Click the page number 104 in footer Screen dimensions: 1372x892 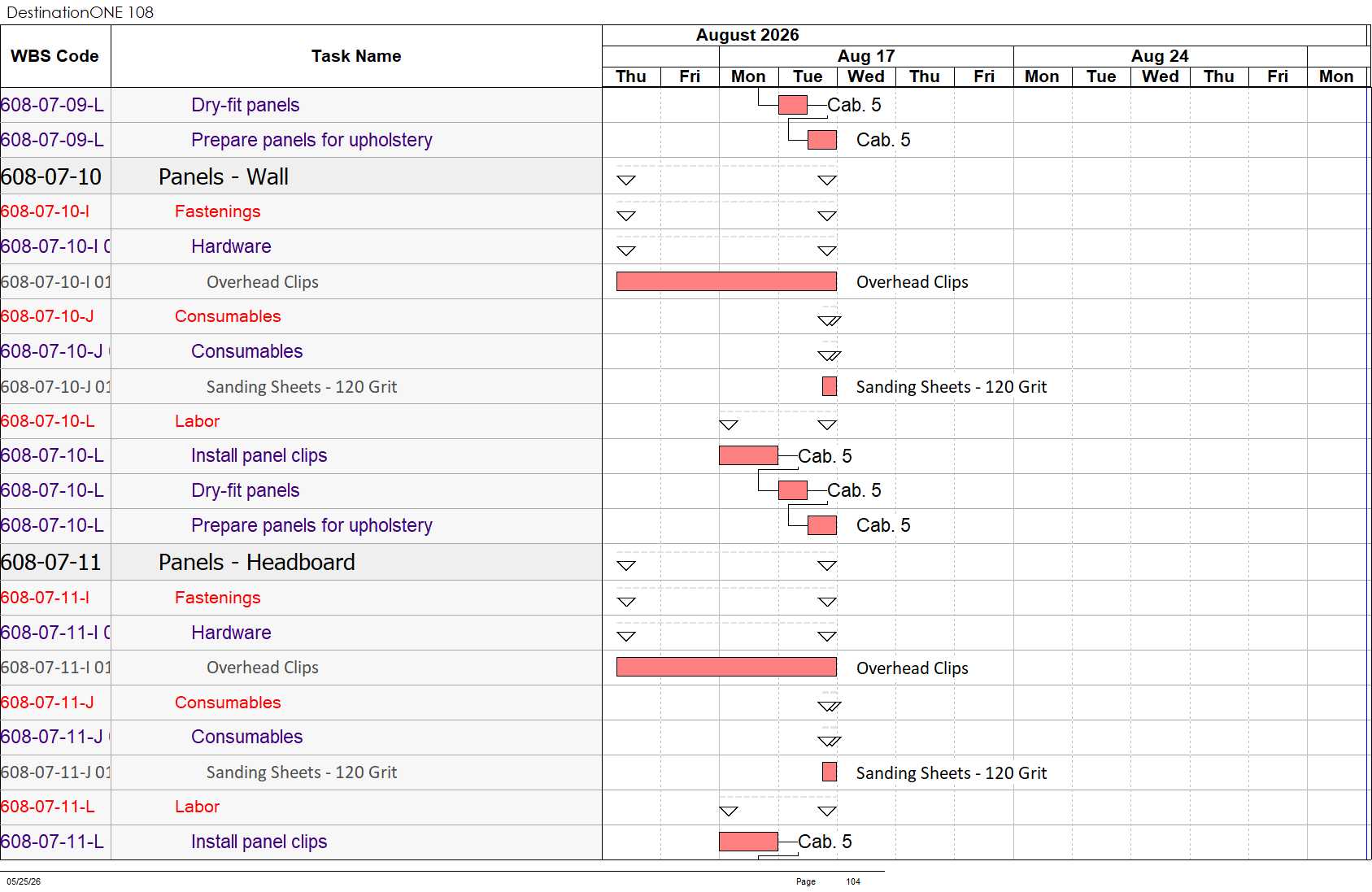click(853, 881)
